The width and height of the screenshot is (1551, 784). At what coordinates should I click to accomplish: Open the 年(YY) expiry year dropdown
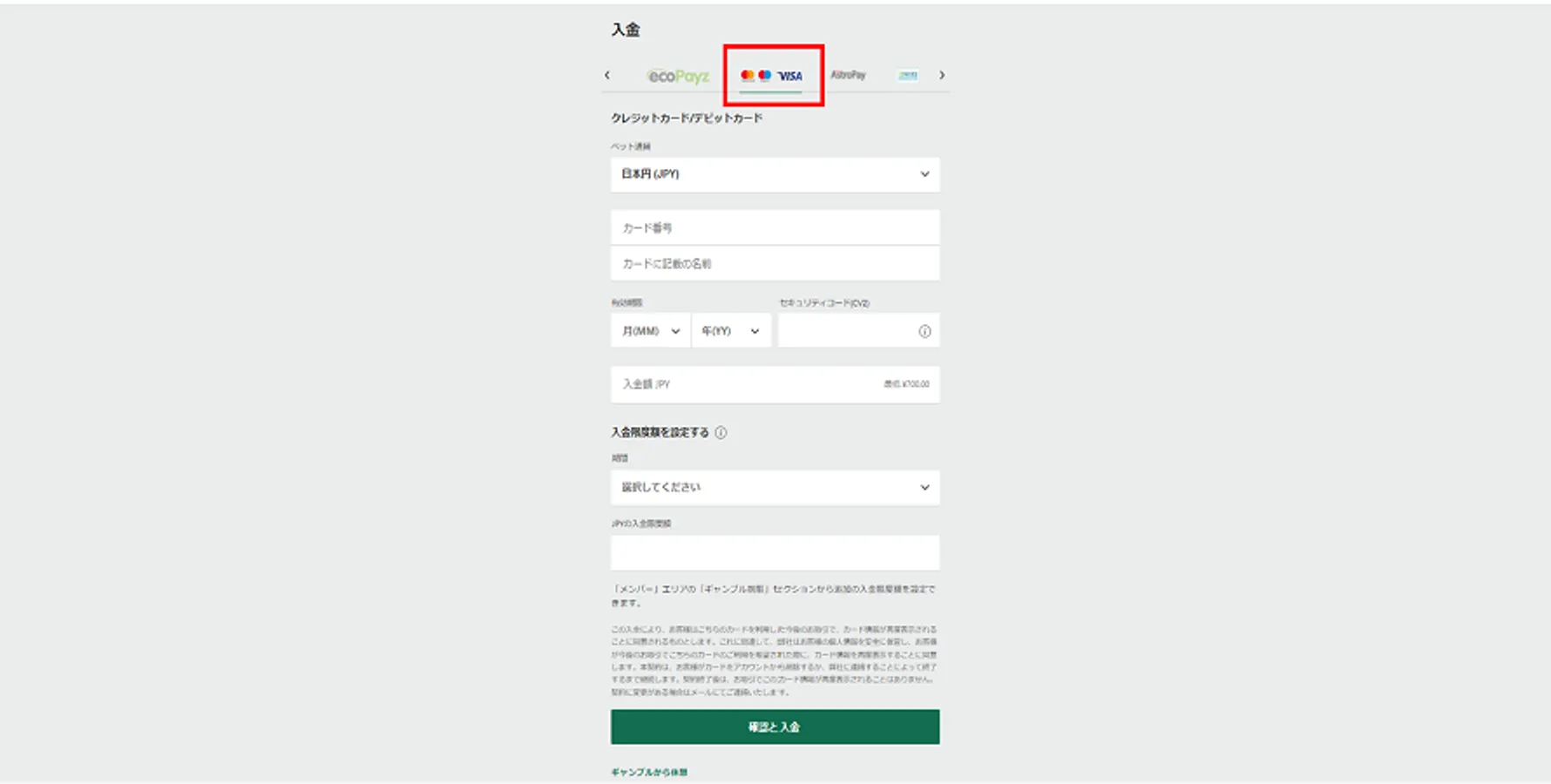pos(731,331)
